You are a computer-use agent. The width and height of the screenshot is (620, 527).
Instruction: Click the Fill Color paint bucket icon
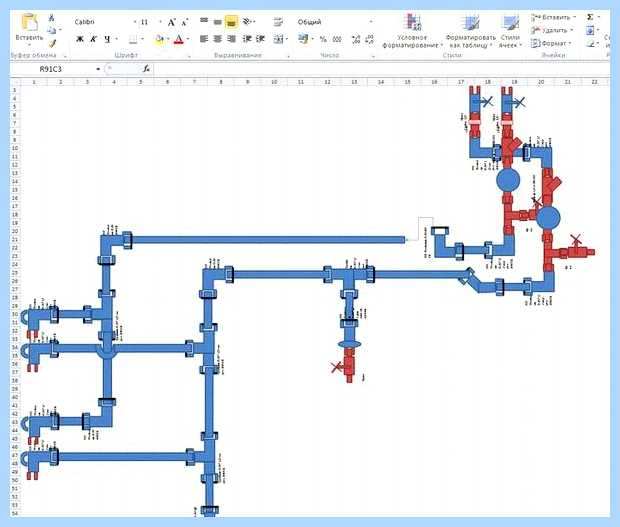(x=159, y=39)
